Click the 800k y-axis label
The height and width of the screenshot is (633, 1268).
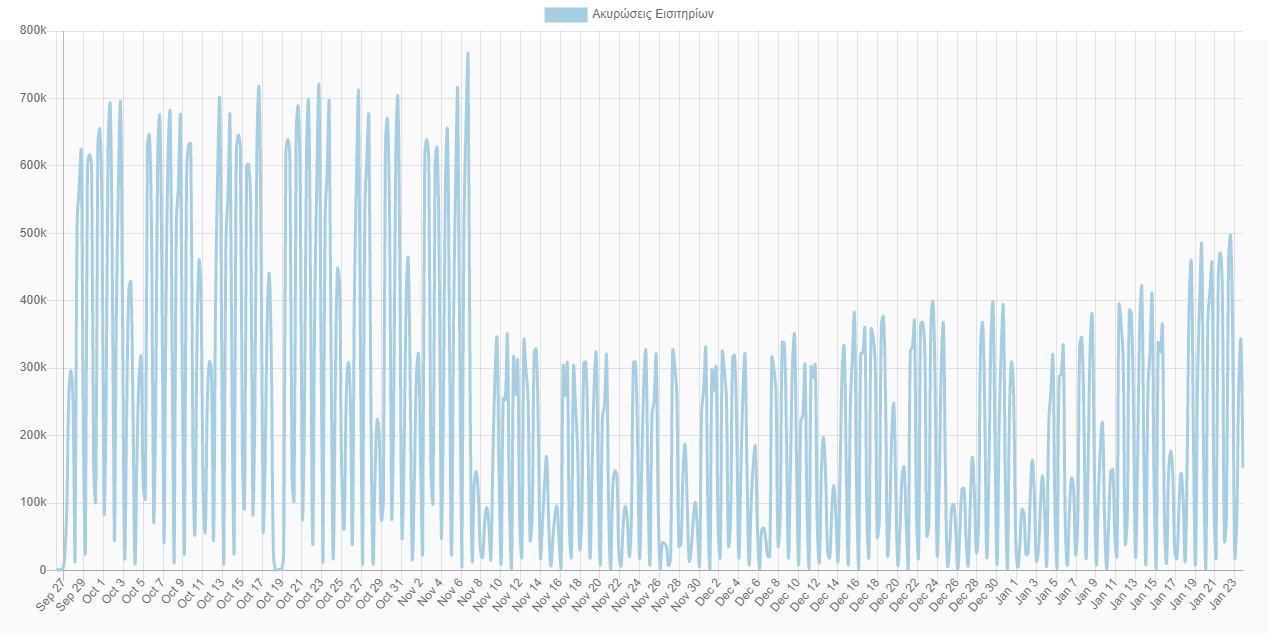coord(33,30)
